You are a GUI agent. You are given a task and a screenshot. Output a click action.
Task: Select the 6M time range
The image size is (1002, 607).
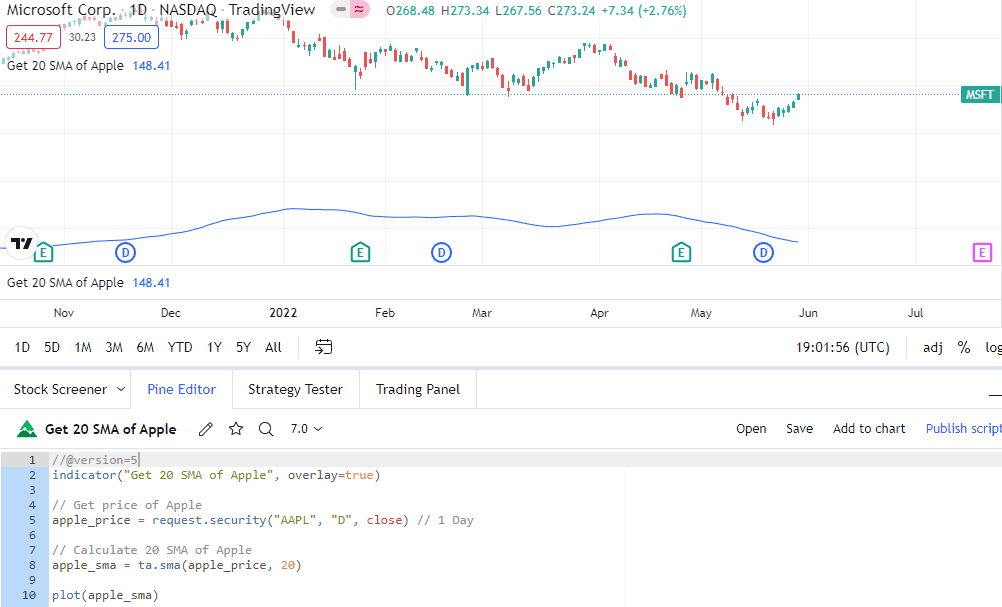click(145, 348)
